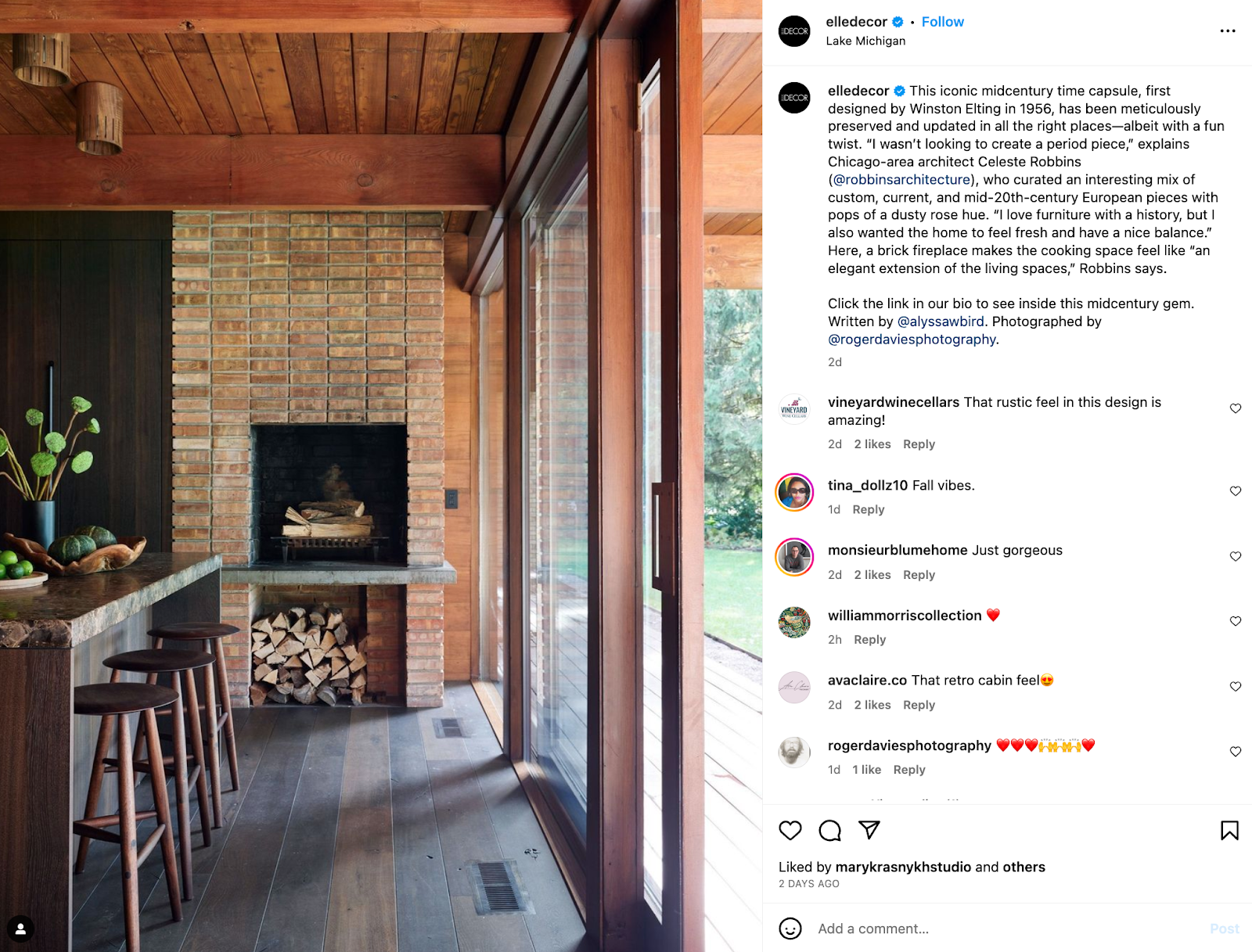The width and height of the screenshot is (1252, 952).
Task: View others who liked the post
Action: pos(1024,867)
